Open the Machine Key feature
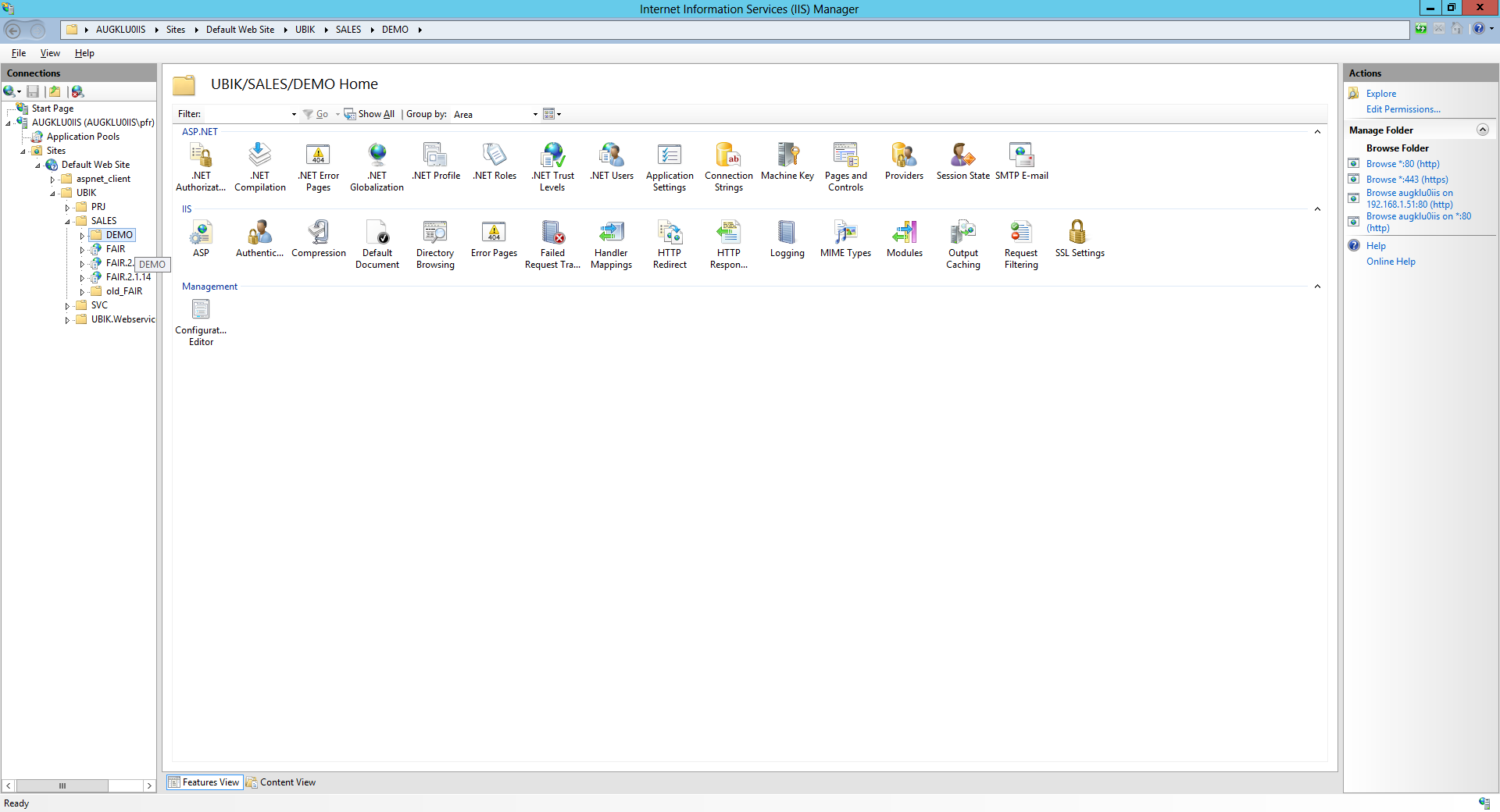This screenshot has width=1500, height=812. (x=787, y=161)
